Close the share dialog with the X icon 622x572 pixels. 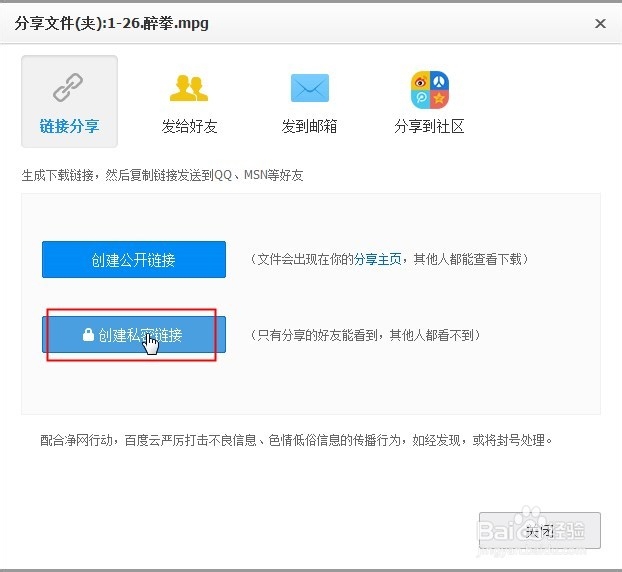point(600,24)
